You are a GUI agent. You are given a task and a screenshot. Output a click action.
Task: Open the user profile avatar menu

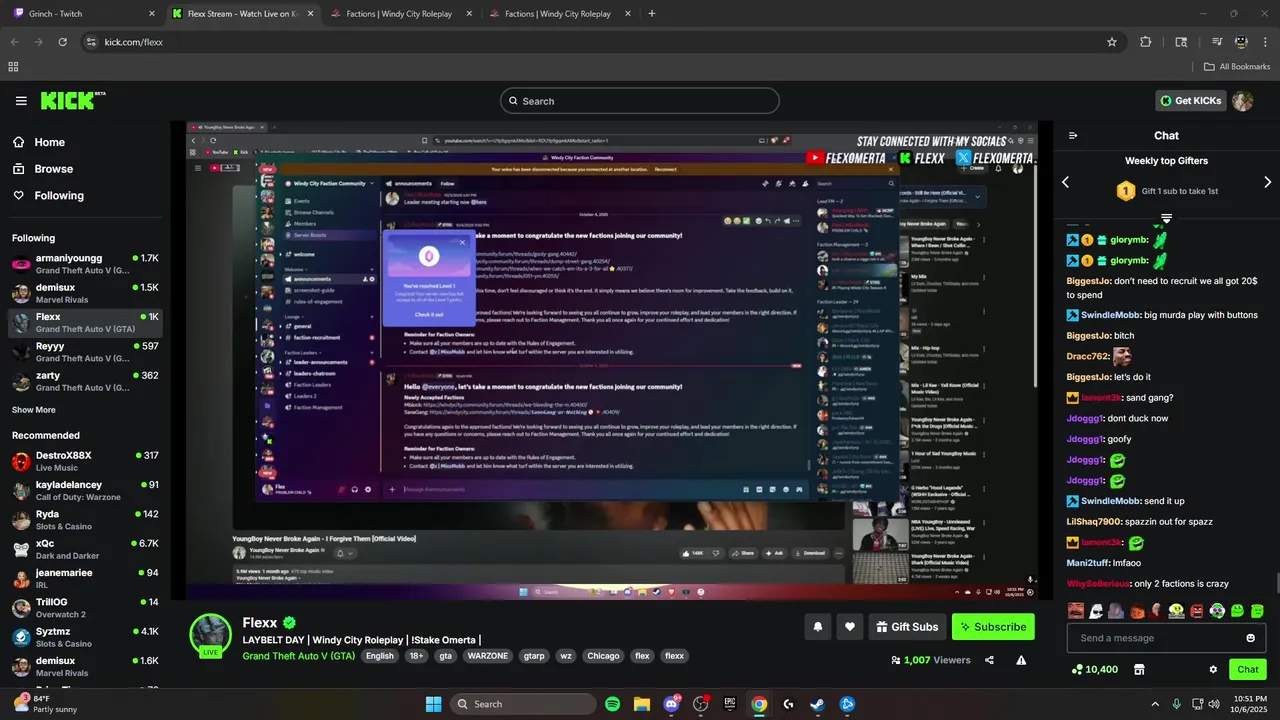(1243, 101)
